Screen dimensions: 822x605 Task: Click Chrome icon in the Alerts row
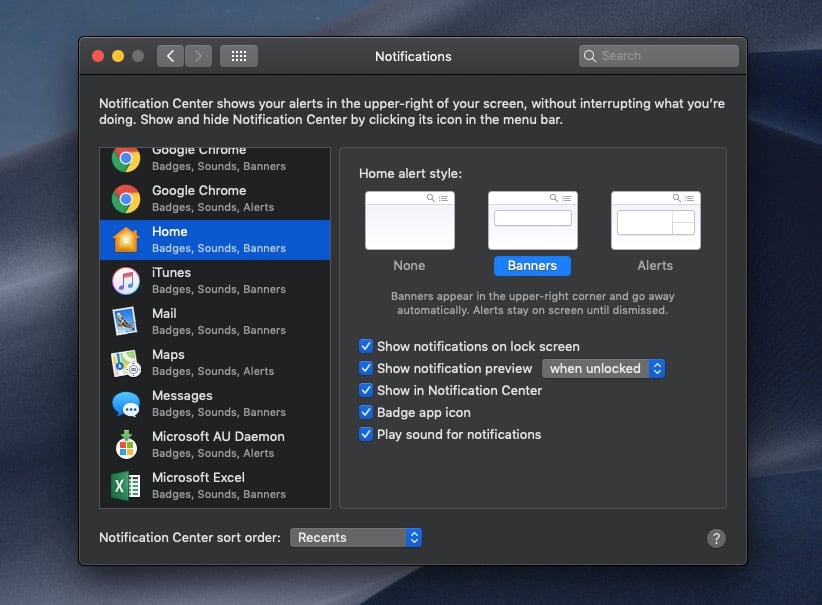point(126,199)
